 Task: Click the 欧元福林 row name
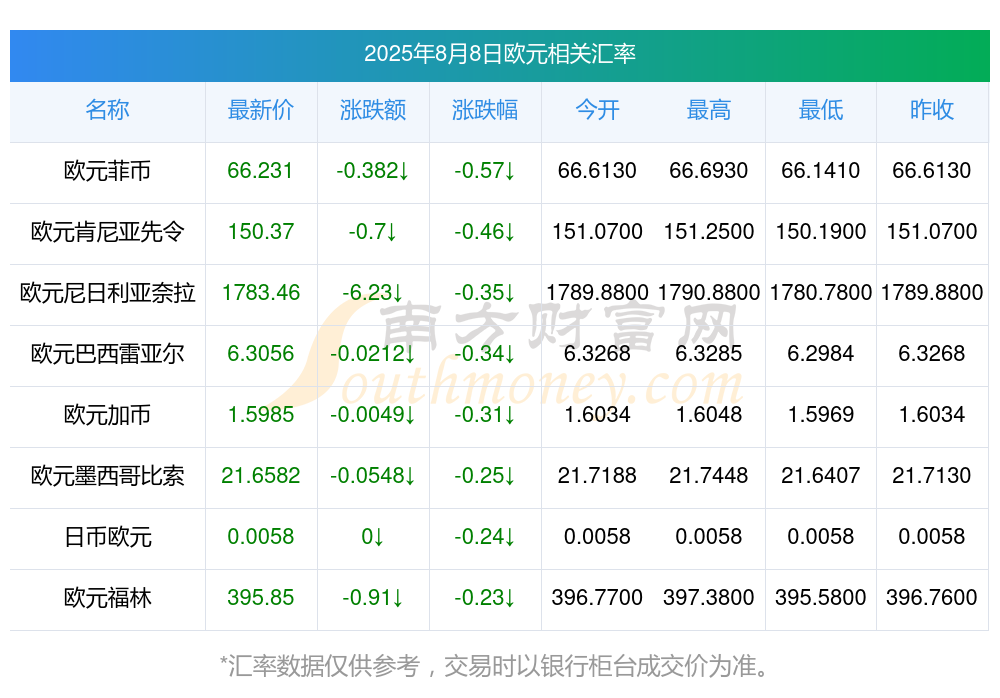coord(107,598)
